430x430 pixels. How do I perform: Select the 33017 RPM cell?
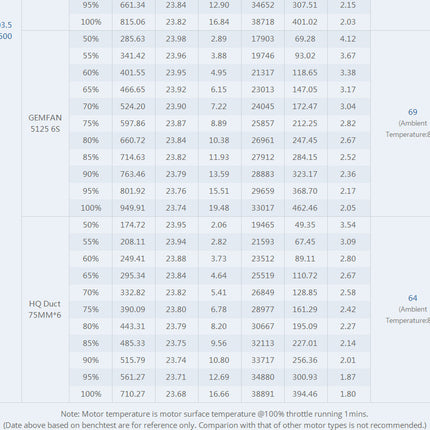coord(263,208)
